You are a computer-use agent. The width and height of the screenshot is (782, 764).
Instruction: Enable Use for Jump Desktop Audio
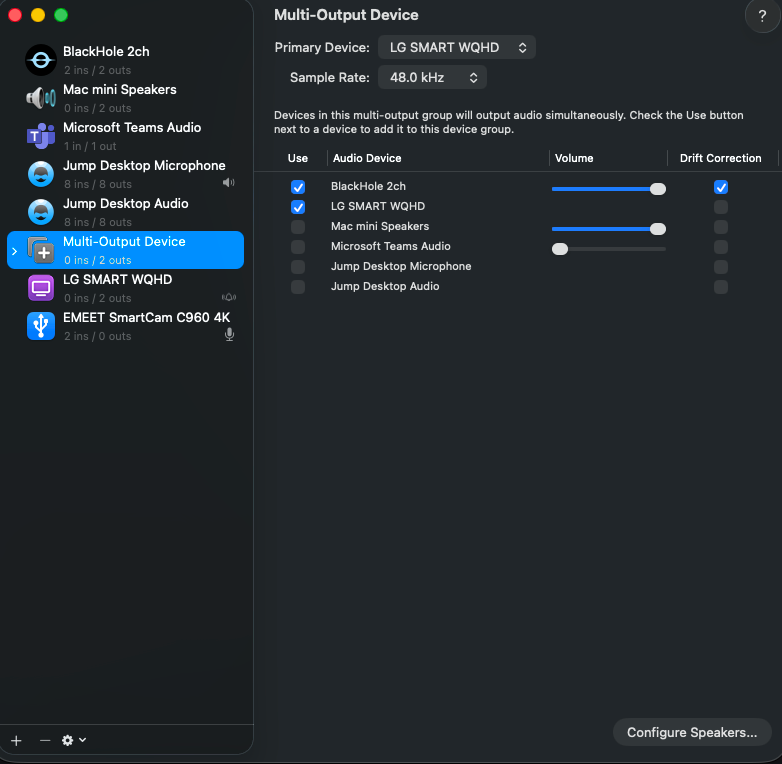click(298, 287)
